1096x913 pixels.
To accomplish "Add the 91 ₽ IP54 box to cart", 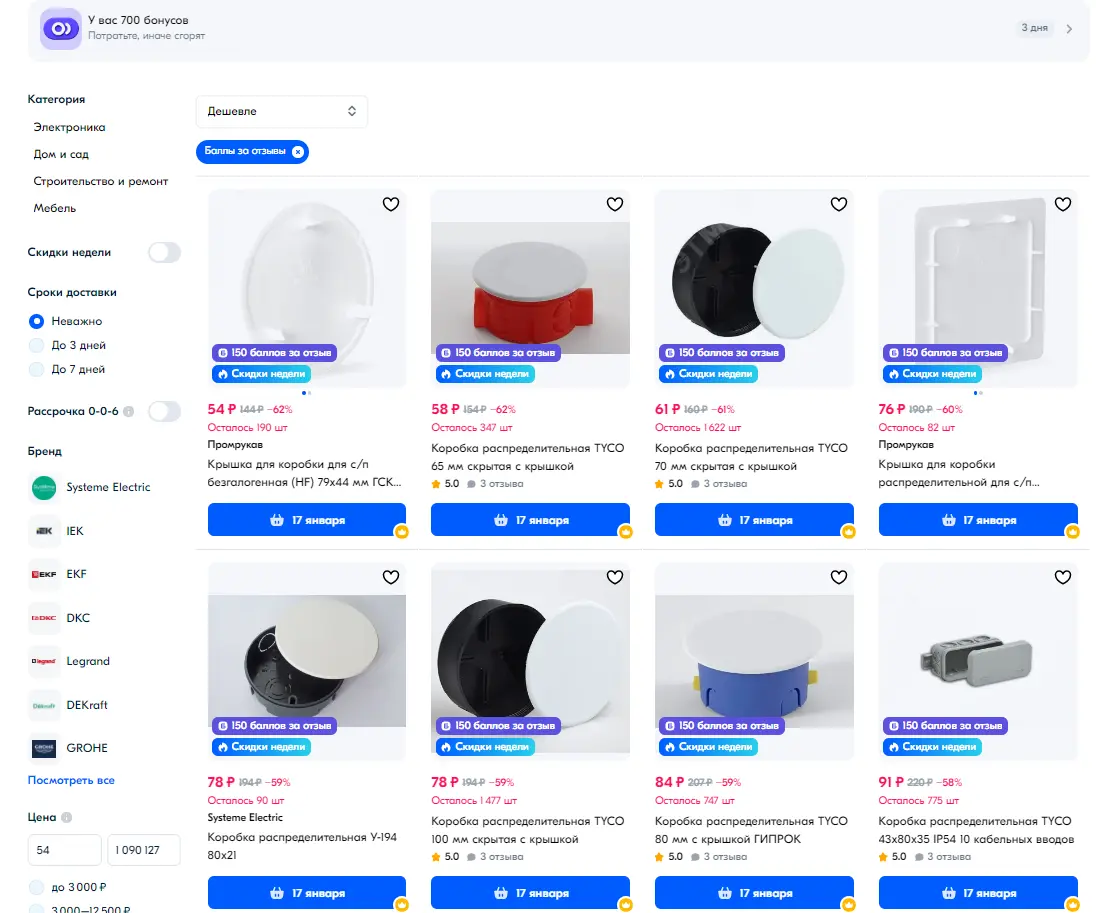I will (978, 893).
